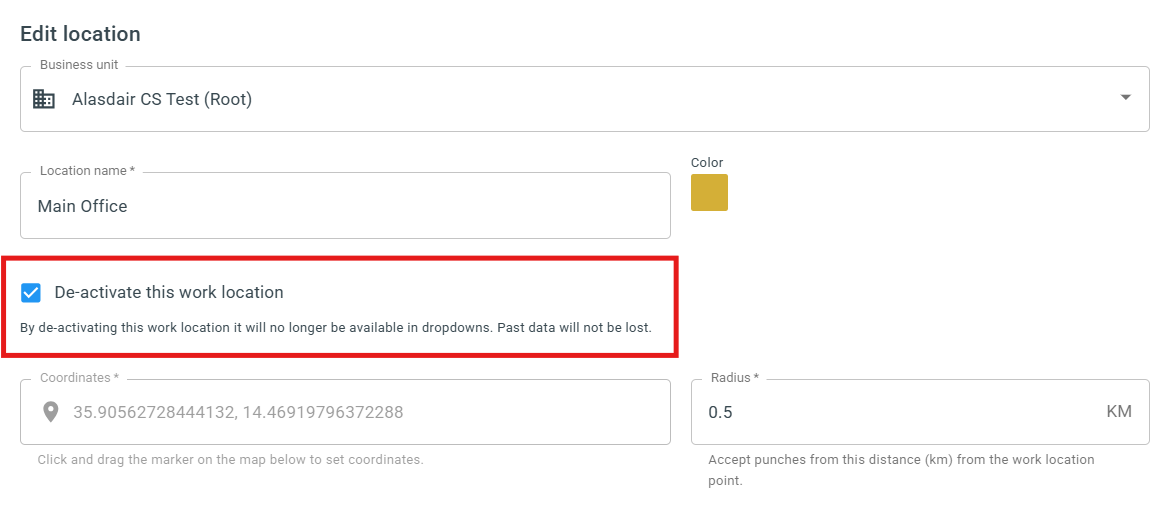
Task: Click the yellow Color swatch
Action: coord(710,192)
